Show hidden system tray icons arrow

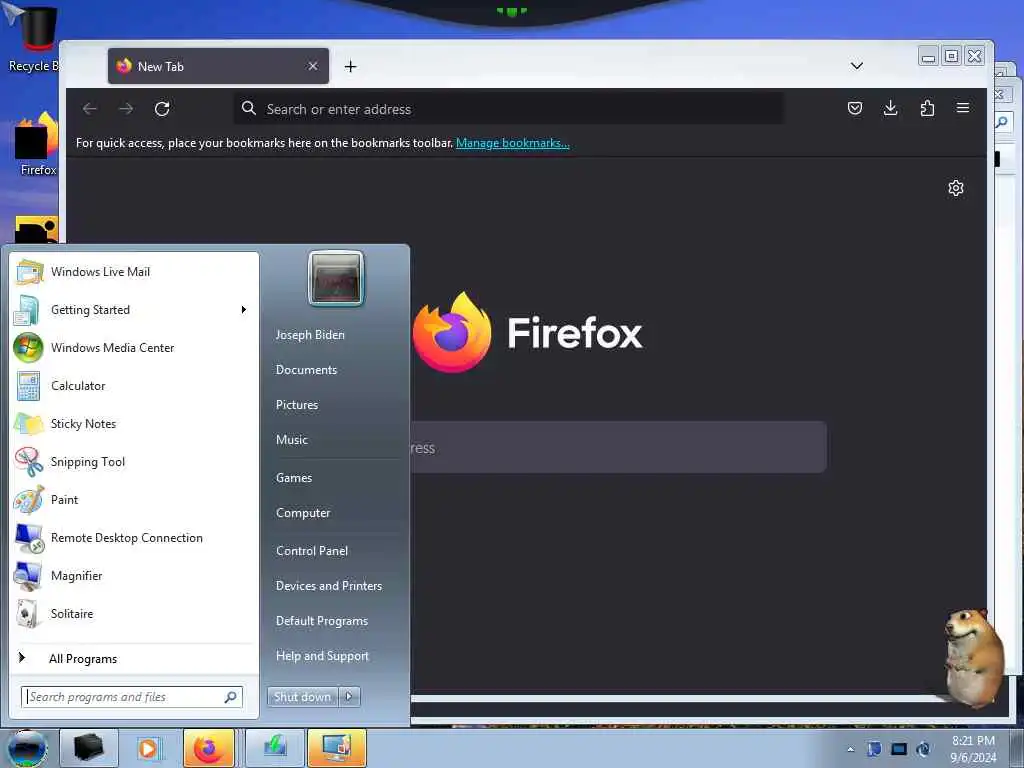pyautogui.click(x=850, y=749)
